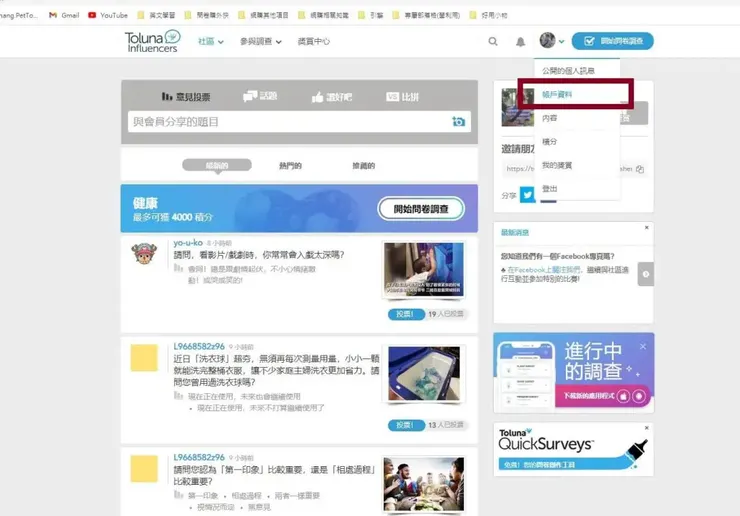Open the yo-u-ko post thumbnail image
The height and width of the screenshot is (516, 740).
click(423, 270)
